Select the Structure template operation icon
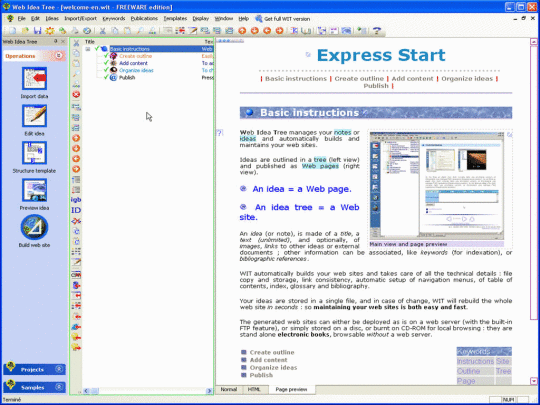 [34, 153]
